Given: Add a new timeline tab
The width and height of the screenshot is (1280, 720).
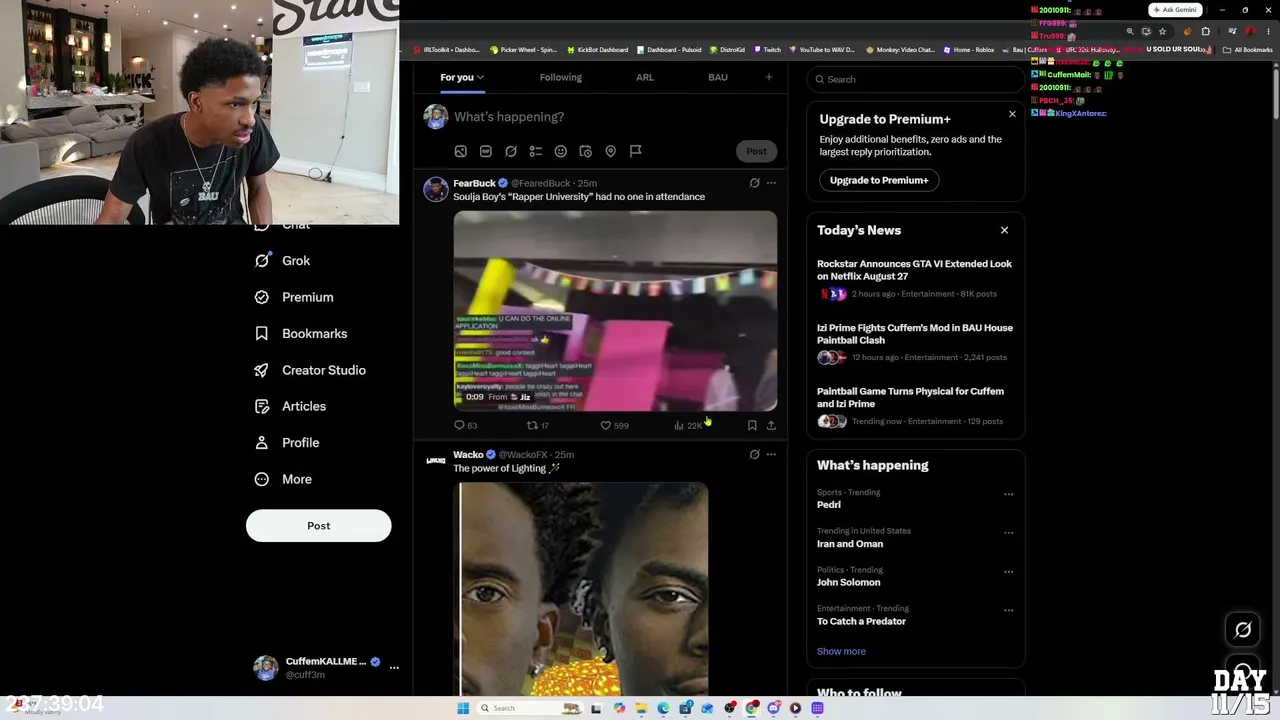Looking at the screenshot, I should pos(769,77).
